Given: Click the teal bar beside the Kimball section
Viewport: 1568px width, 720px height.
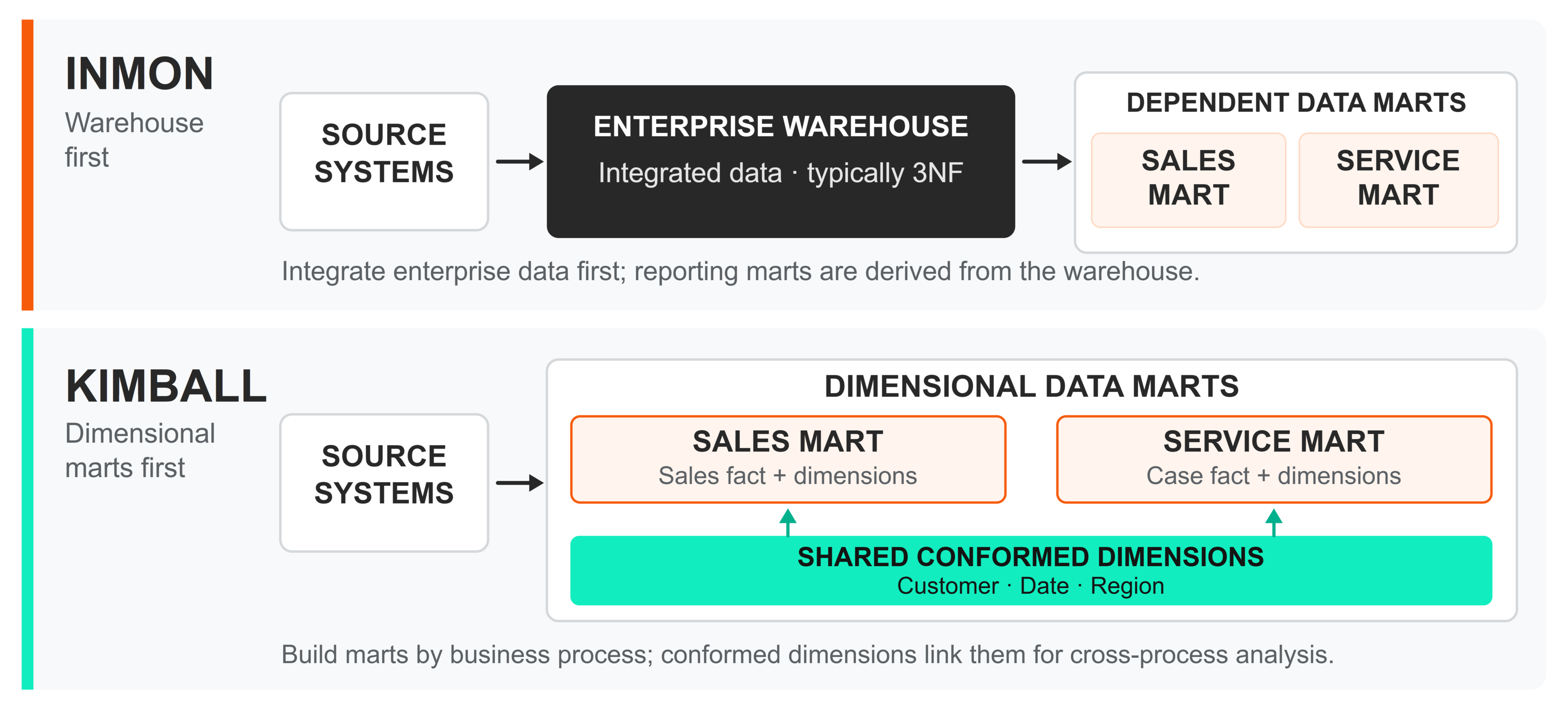Looking at the screenshot, I should pos(27,509).
